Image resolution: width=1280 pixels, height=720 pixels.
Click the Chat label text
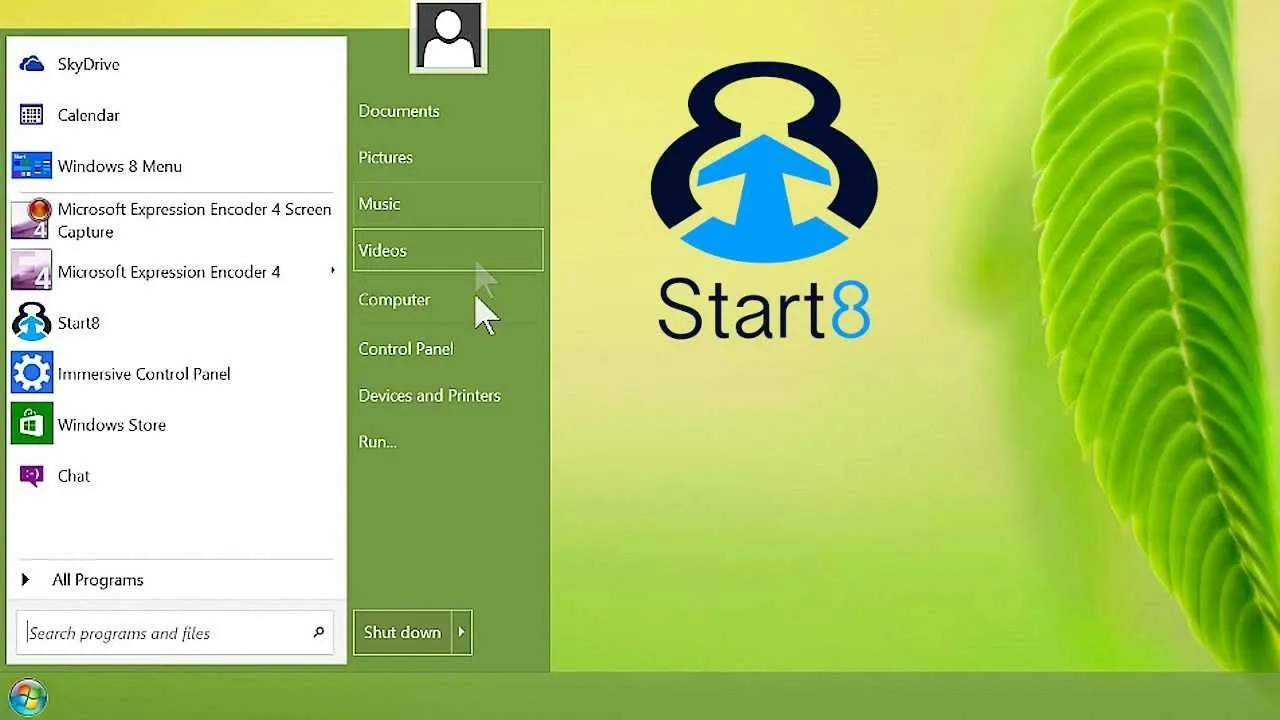coord(74,476)
